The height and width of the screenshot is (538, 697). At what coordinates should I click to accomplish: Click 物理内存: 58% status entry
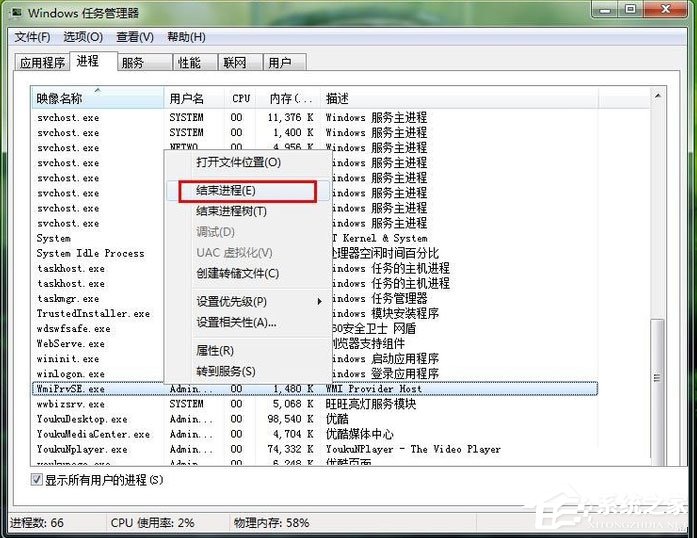[x=272, y=522]
